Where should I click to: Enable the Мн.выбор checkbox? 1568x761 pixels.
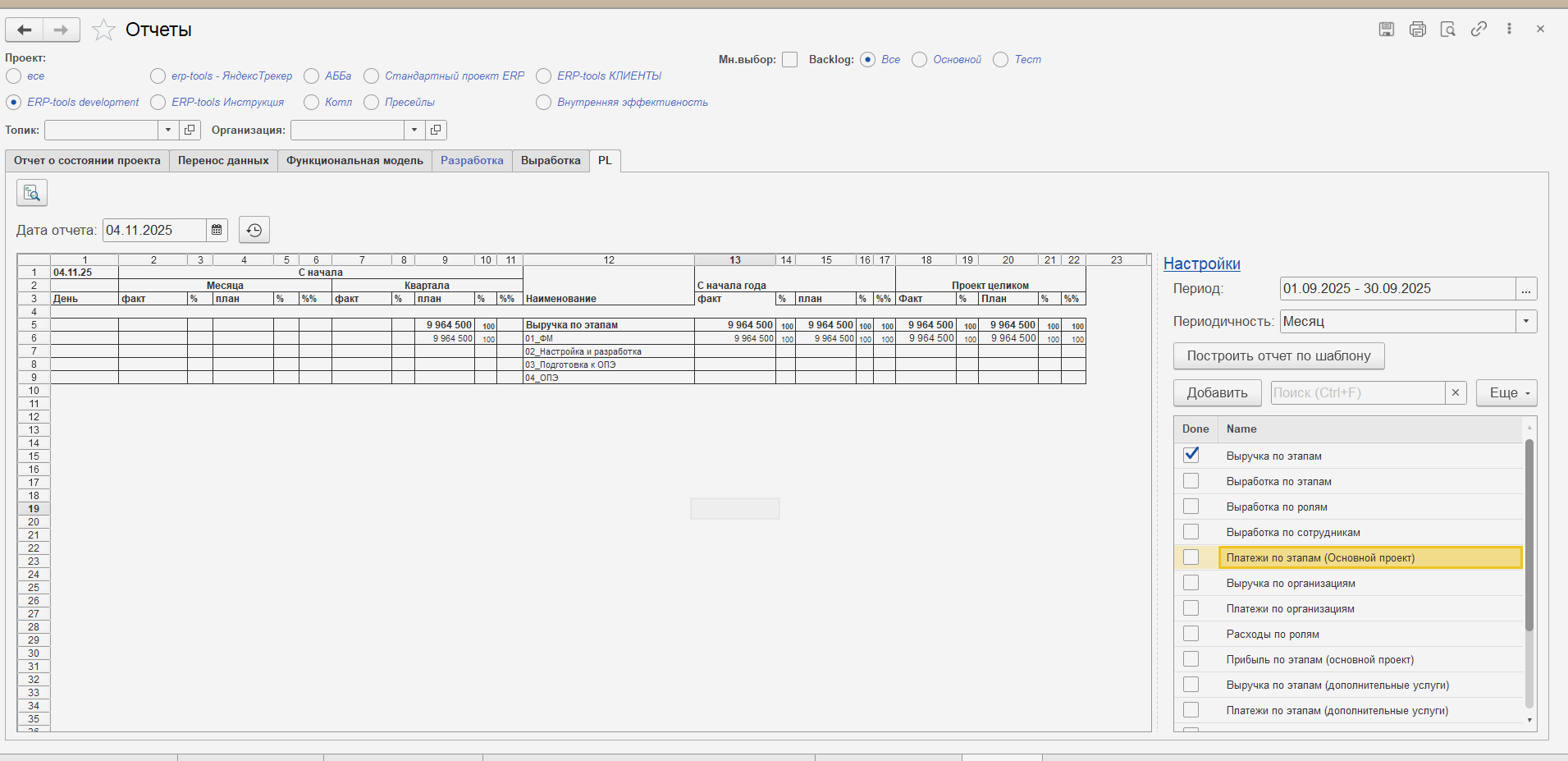pyautogui.click(x=790, y=60)
